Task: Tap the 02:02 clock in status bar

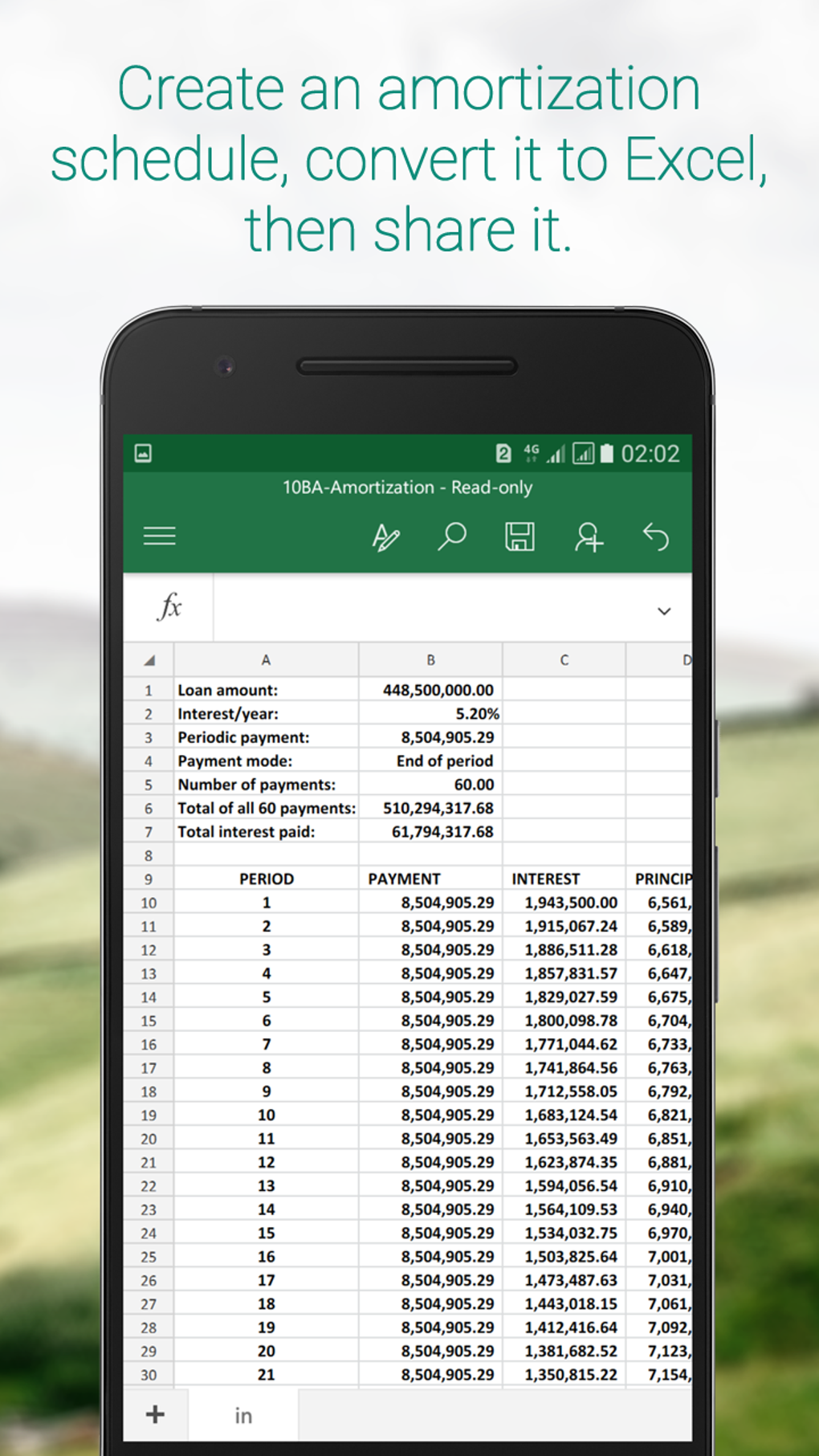Action: (x=650, y=454)
